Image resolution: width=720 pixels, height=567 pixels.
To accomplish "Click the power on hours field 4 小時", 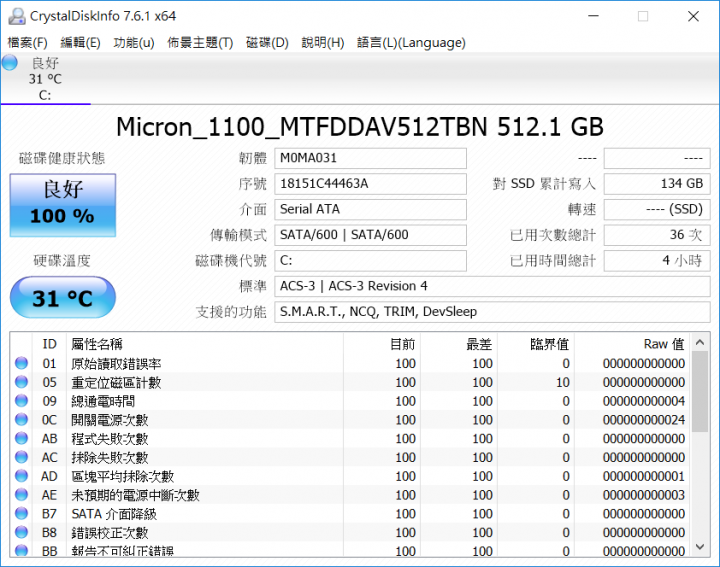I will coord(657,261).
